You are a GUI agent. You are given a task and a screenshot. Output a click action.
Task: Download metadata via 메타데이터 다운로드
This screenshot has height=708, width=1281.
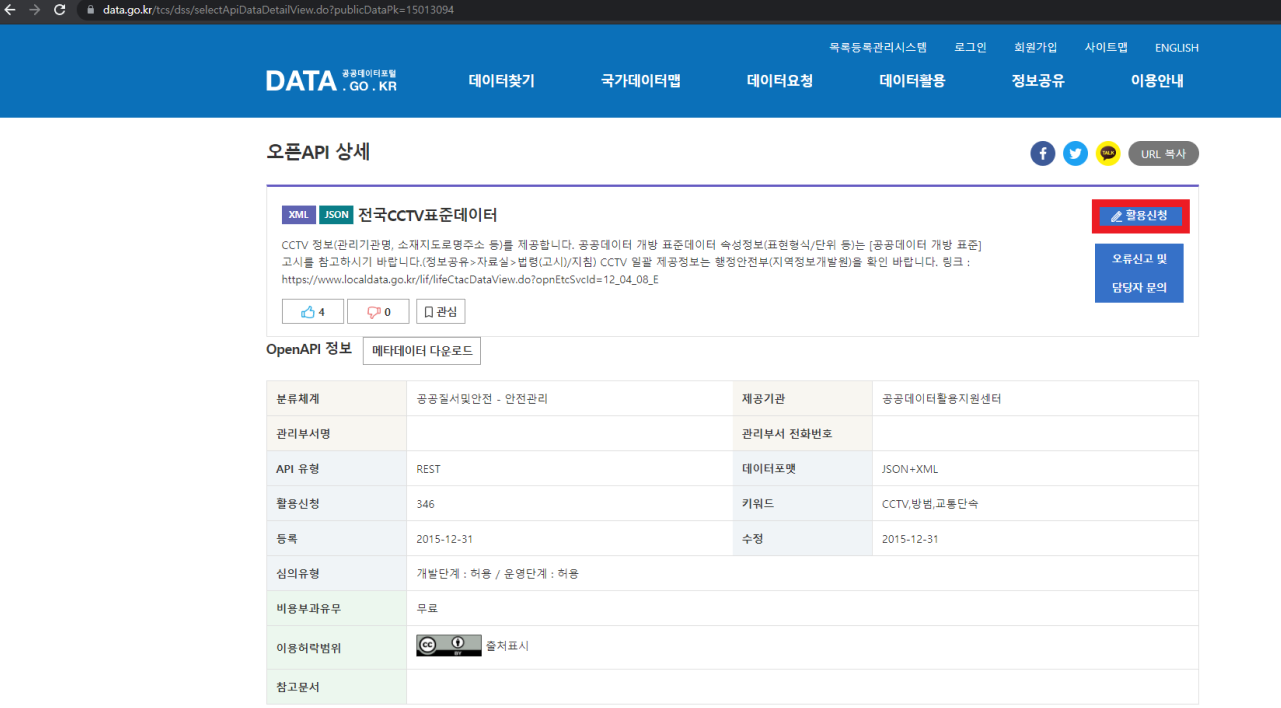(x=422, y=351)
